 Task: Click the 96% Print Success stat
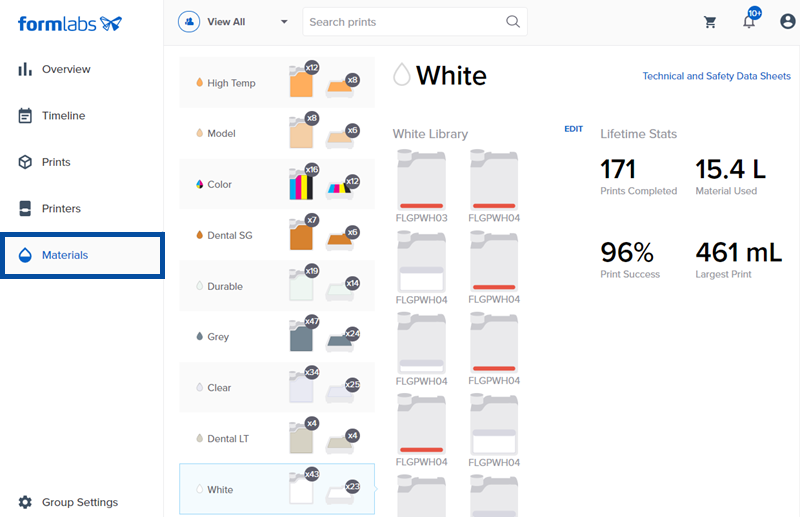(630, 260)
